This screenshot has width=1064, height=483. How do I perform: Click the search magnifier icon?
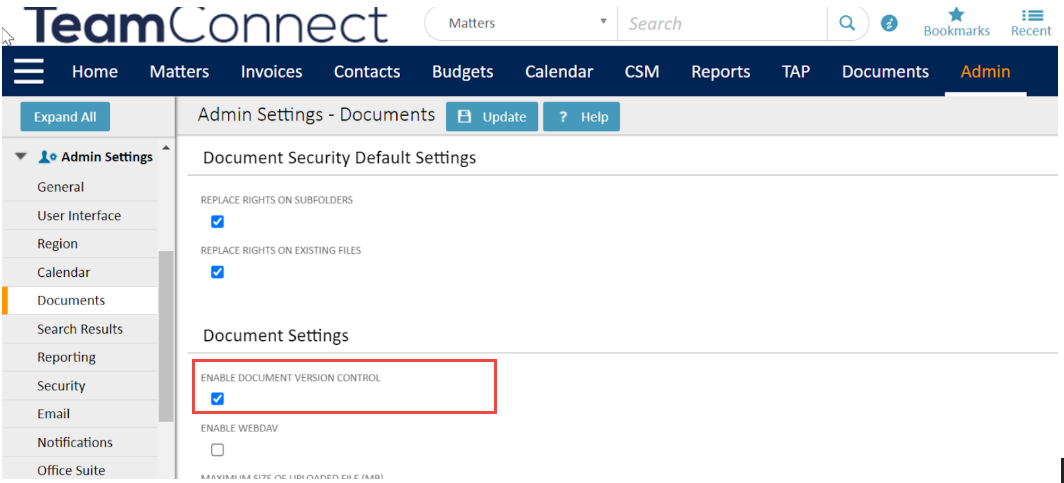(847, 24)
